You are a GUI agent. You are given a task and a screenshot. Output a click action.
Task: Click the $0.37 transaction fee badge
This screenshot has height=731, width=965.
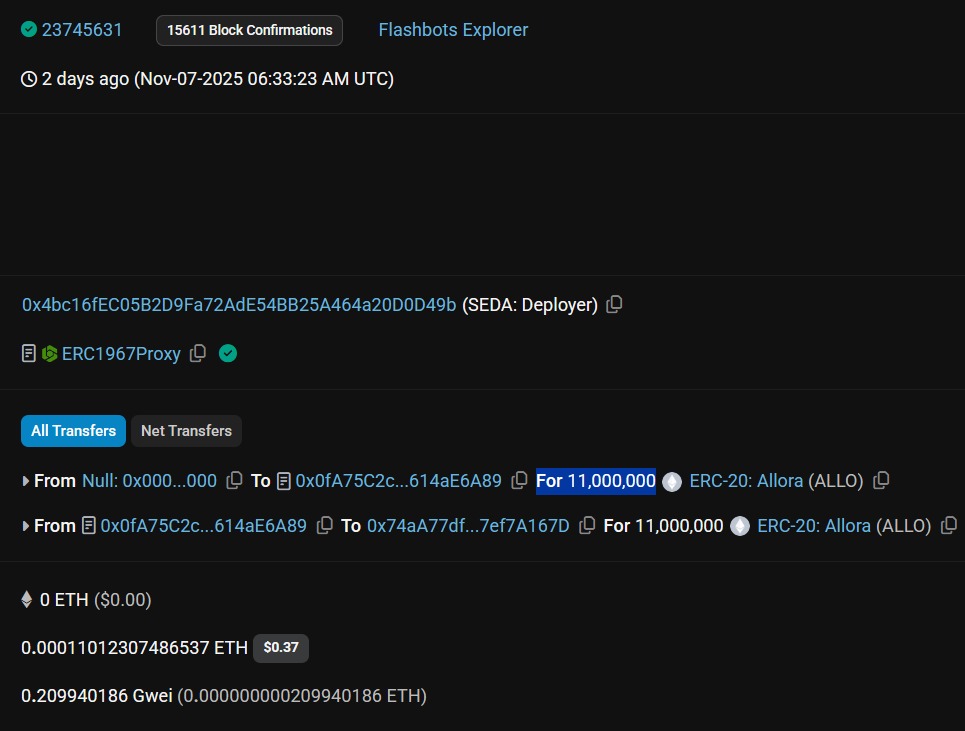point(281,648)
